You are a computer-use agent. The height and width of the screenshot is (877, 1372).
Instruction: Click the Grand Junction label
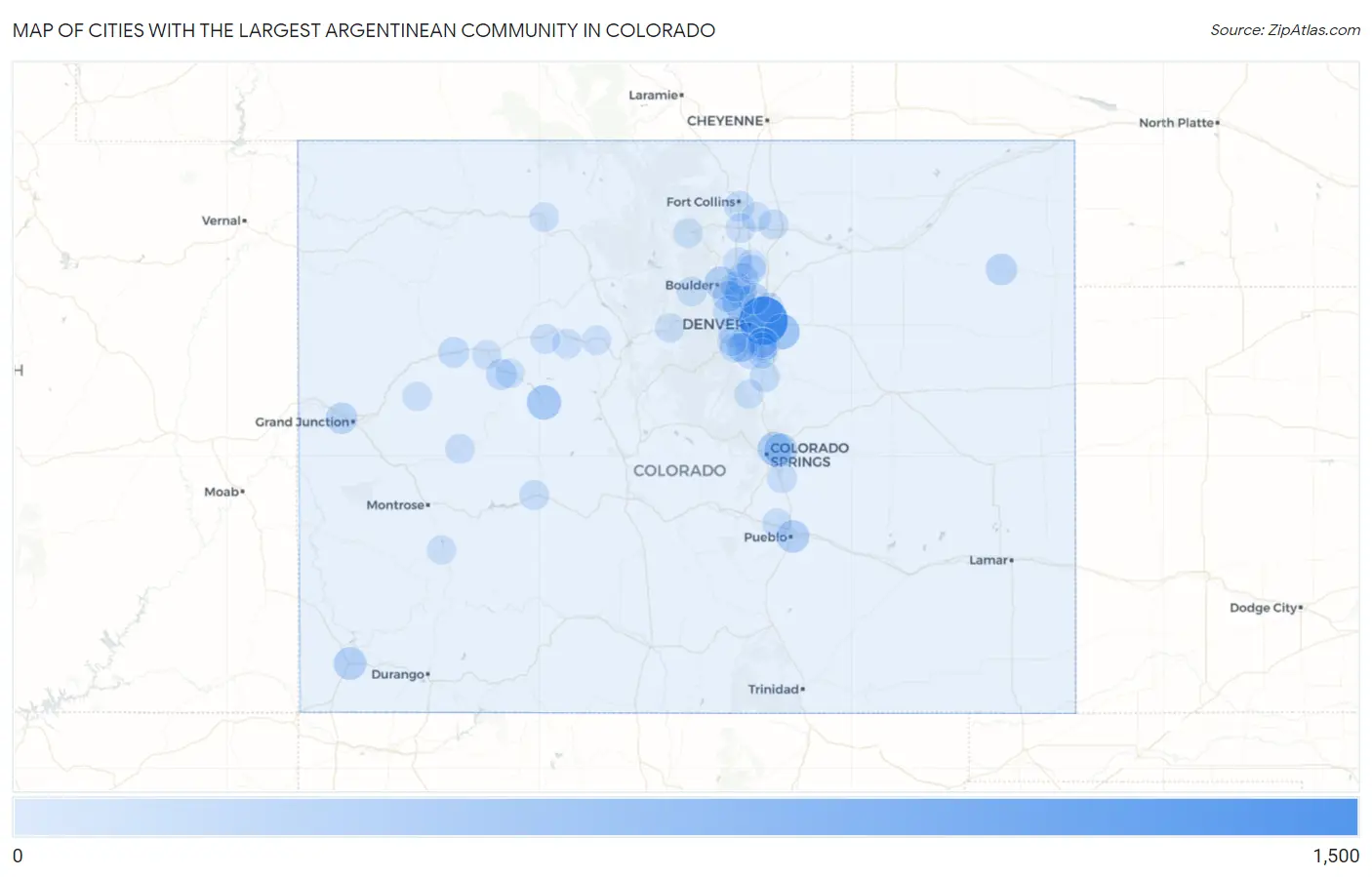pos(304,422)
